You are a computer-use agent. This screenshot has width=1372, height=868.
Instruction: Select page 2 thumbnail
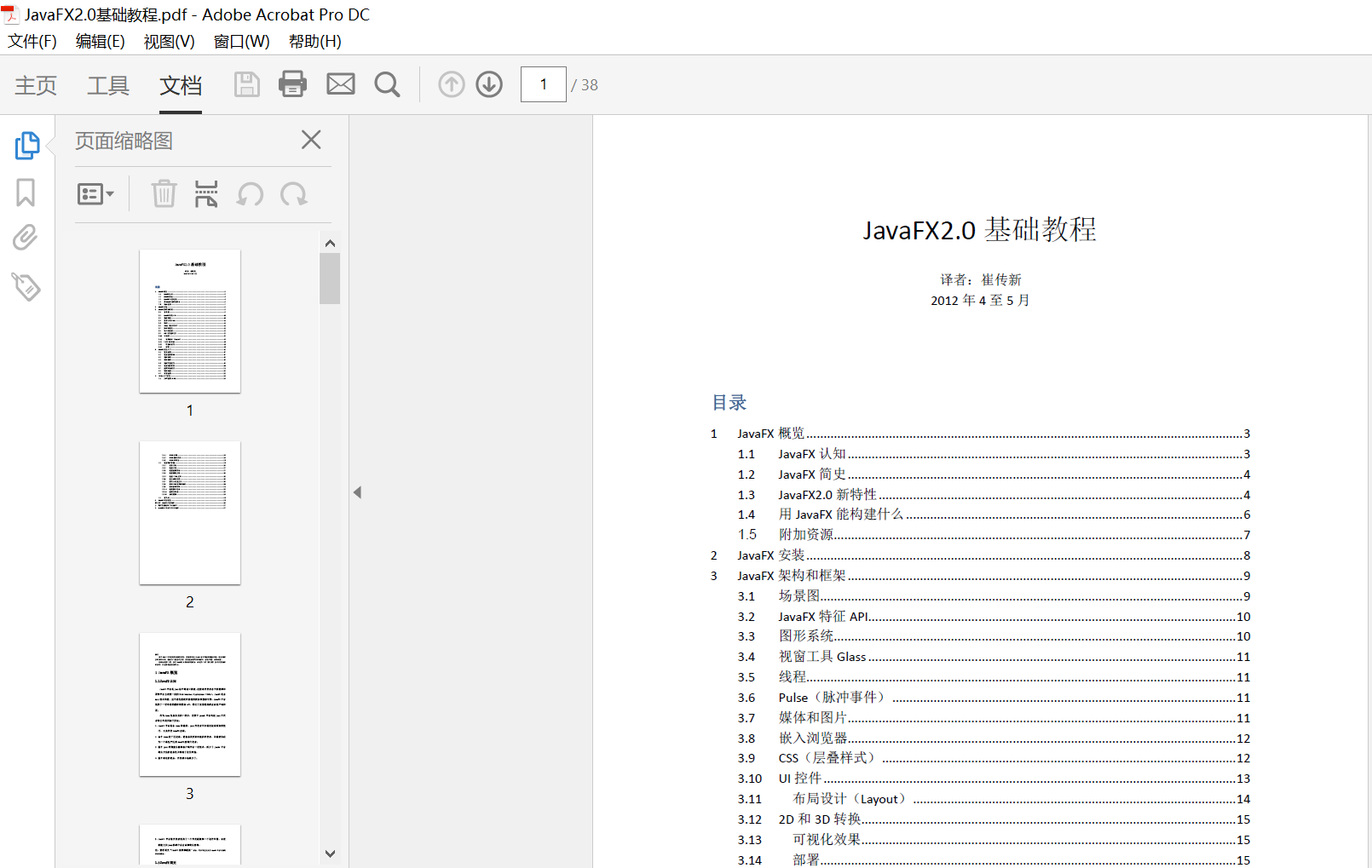190,513
